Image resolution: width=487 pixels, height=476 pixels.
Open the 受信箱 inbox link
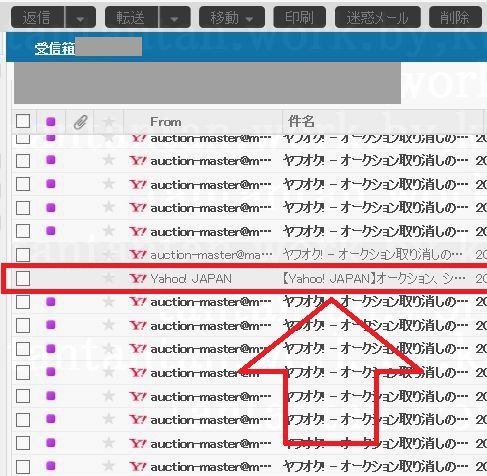pyautogui.click(x=55, y=48)
